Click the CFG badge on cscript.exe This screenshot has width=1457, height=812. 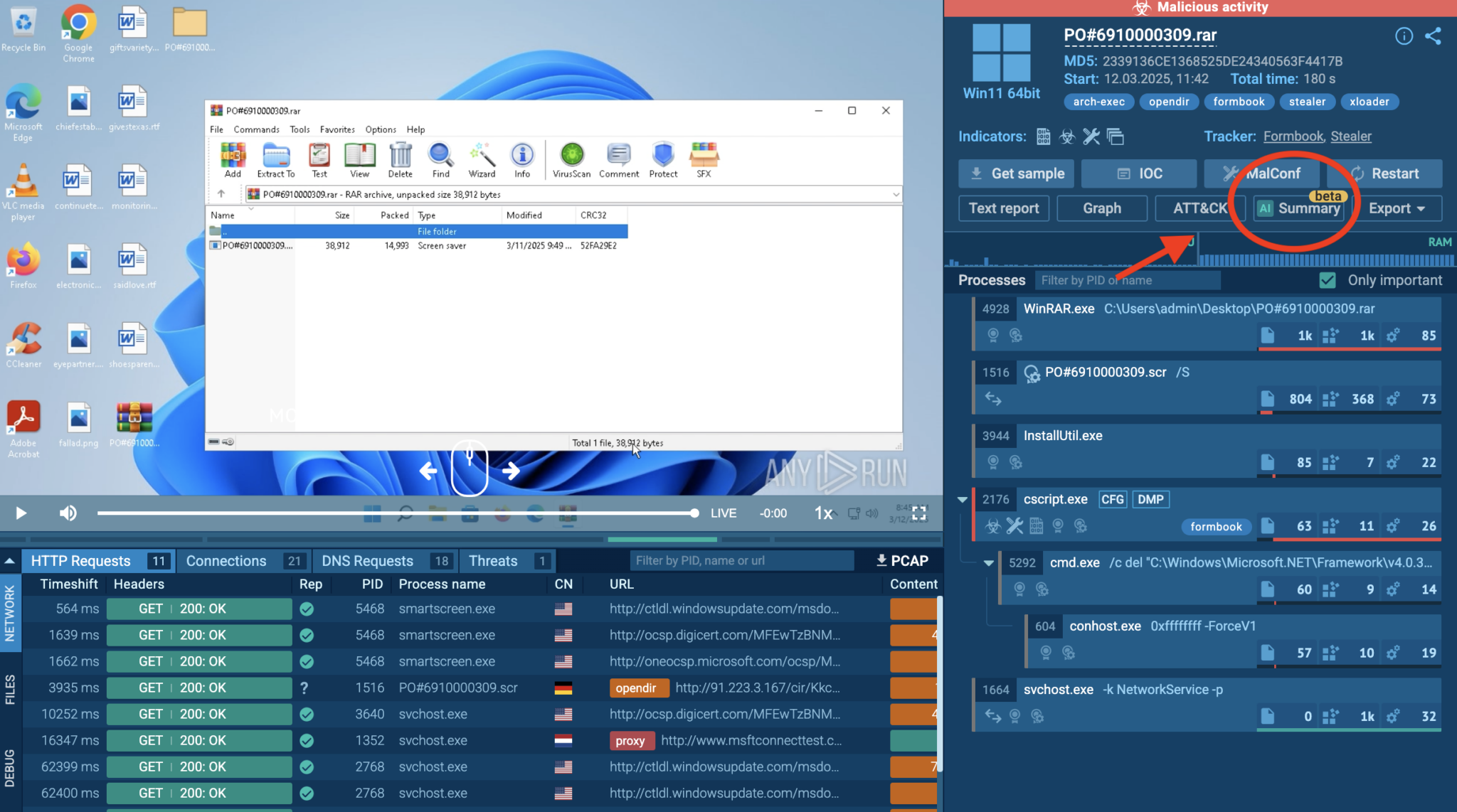click(x=1112, y=499)
